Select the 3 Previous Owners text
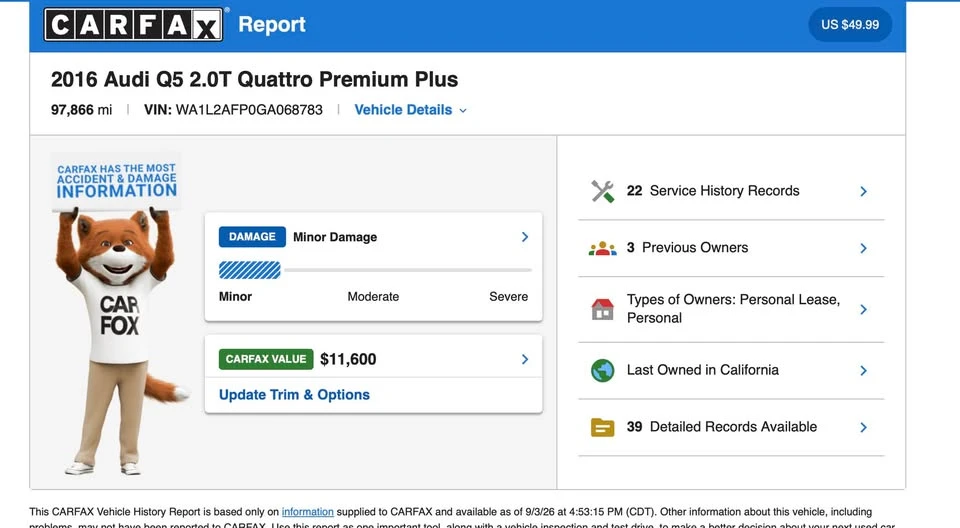Viewport: 960px width, 528px height. [x=687, y=247]
